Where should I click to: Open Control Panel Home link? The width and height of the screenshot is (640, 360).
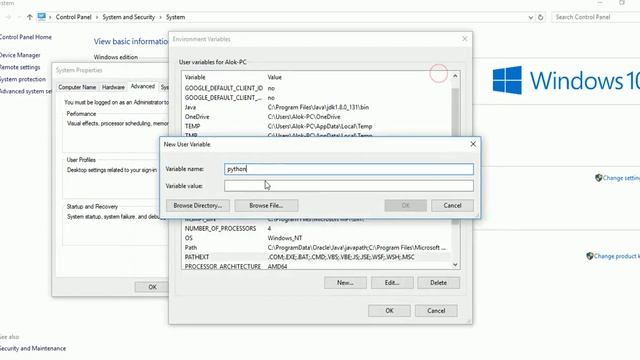coord(25,37)
